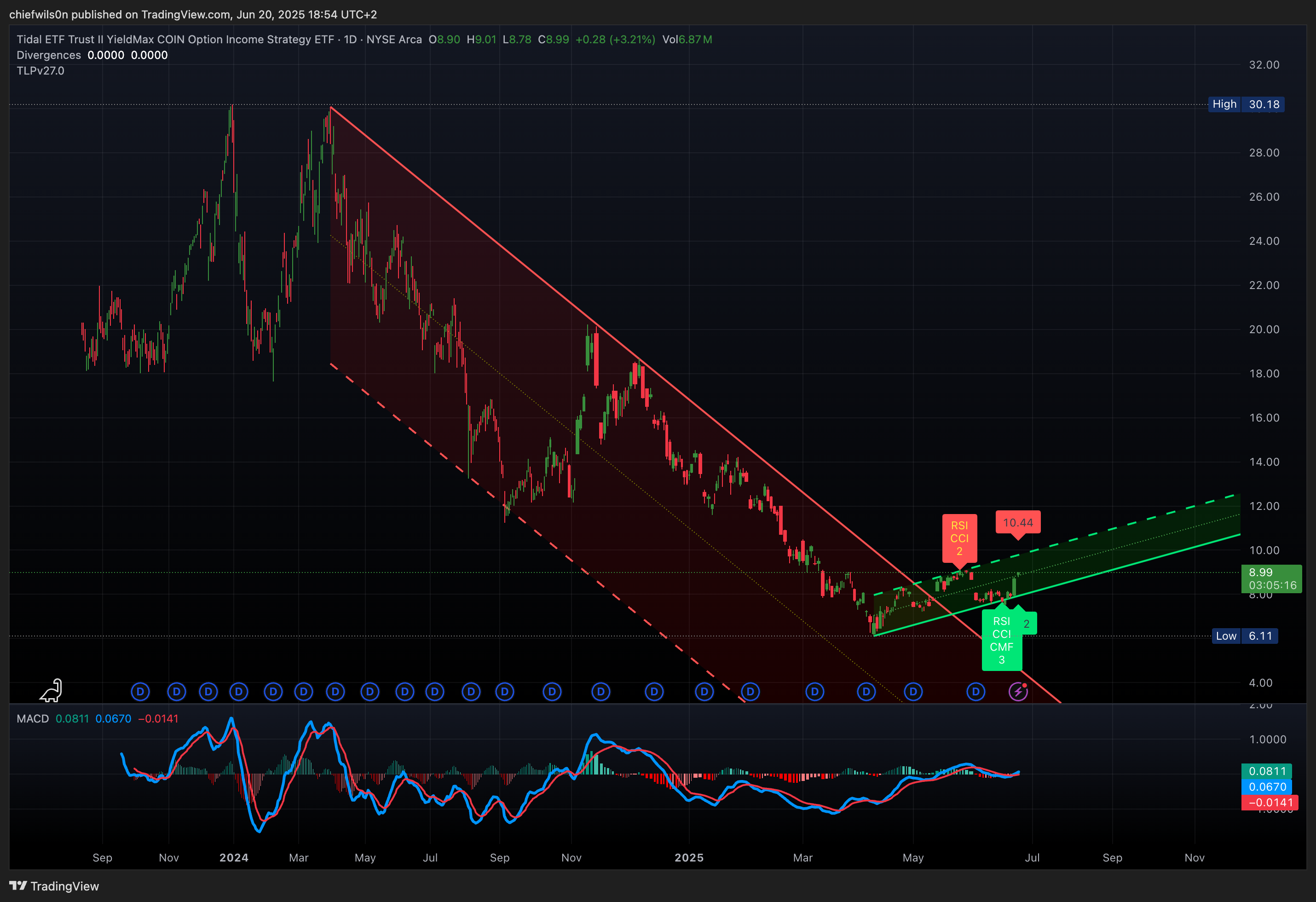This screenshot has height=902, width=1316.
Task: Click the teal 0.0811 MACD value tag
Action: pyautogui.click(x=1267, y=771)
